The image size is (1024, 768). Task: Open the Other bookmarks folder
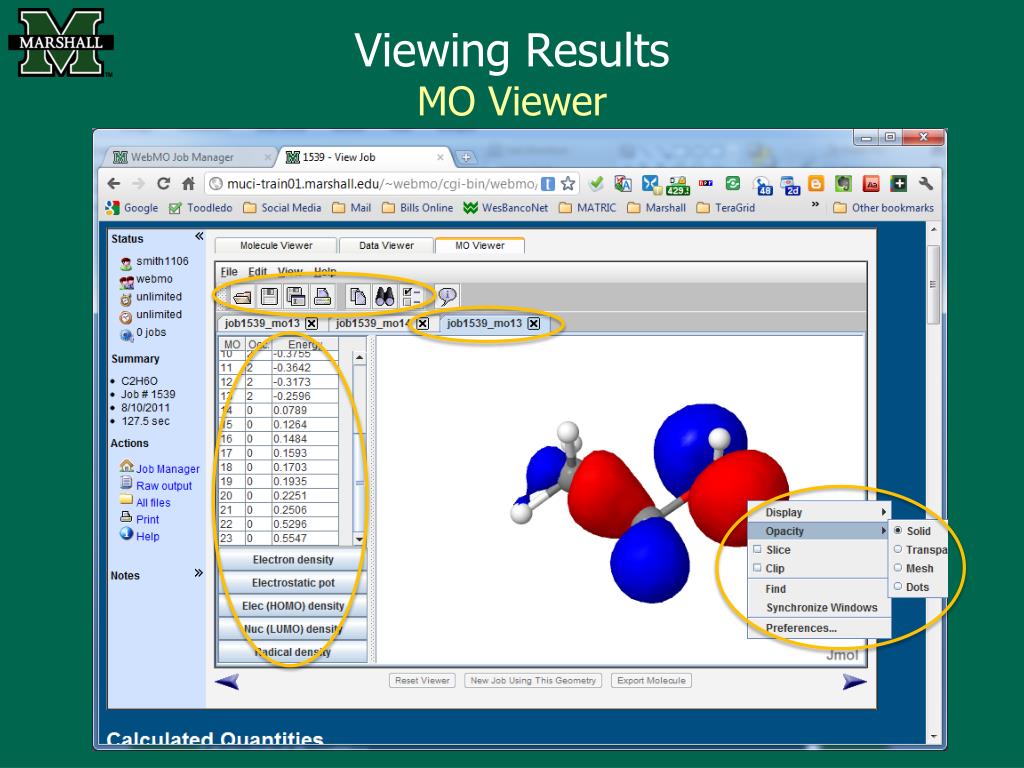pos(884,208)
